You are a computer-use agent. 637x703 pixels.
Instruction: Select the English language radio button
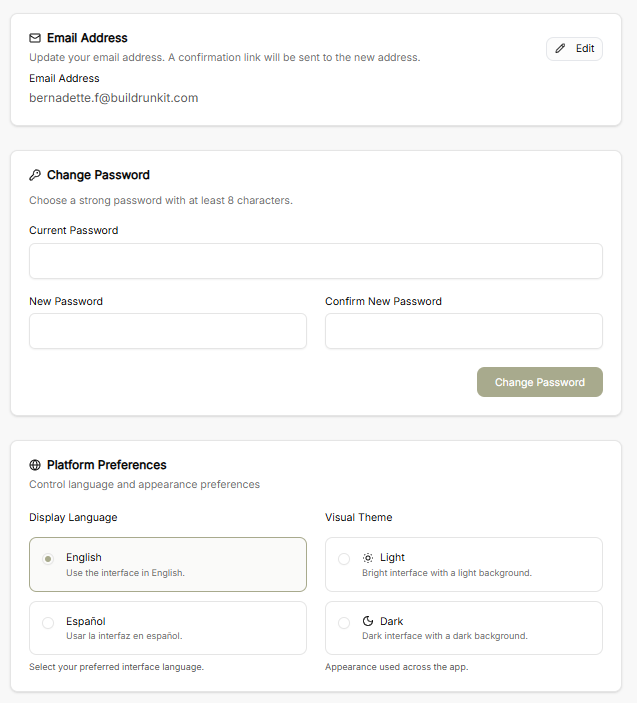pos(48,559)
